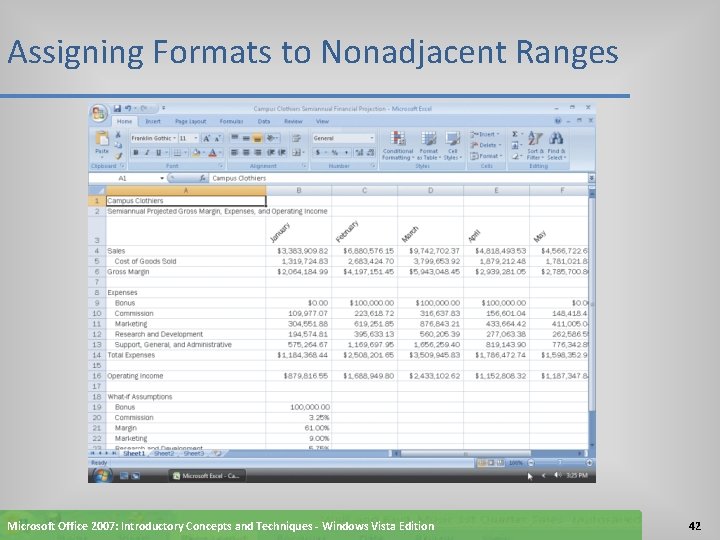Switch to the Data tab

[x=264, y=121]
